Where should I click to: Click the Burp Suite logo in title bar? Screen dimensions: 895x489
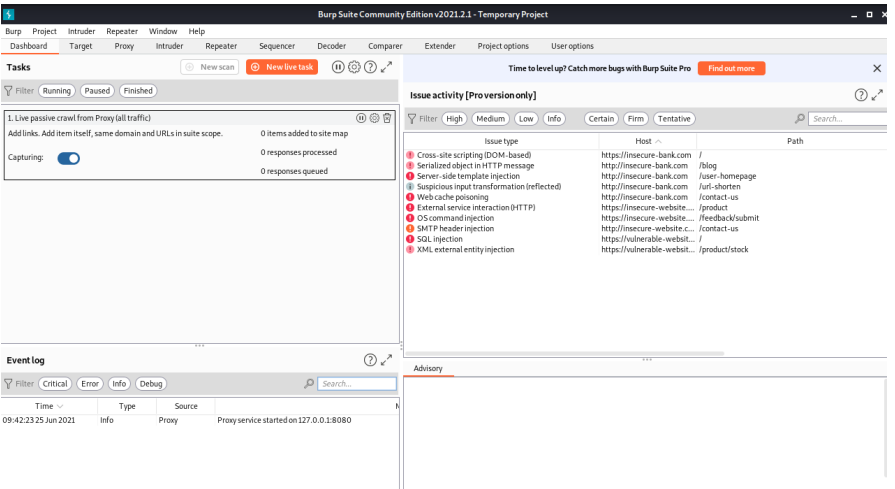point(9,14)
